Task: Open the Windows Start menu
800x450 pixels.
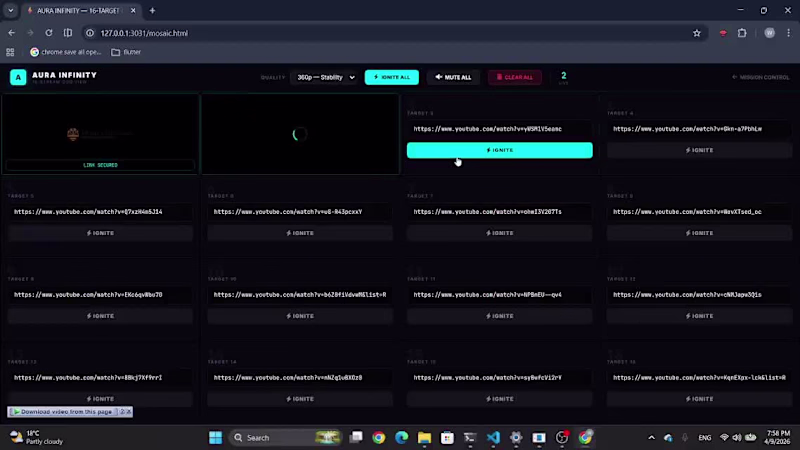Action: tap(215, 437)
